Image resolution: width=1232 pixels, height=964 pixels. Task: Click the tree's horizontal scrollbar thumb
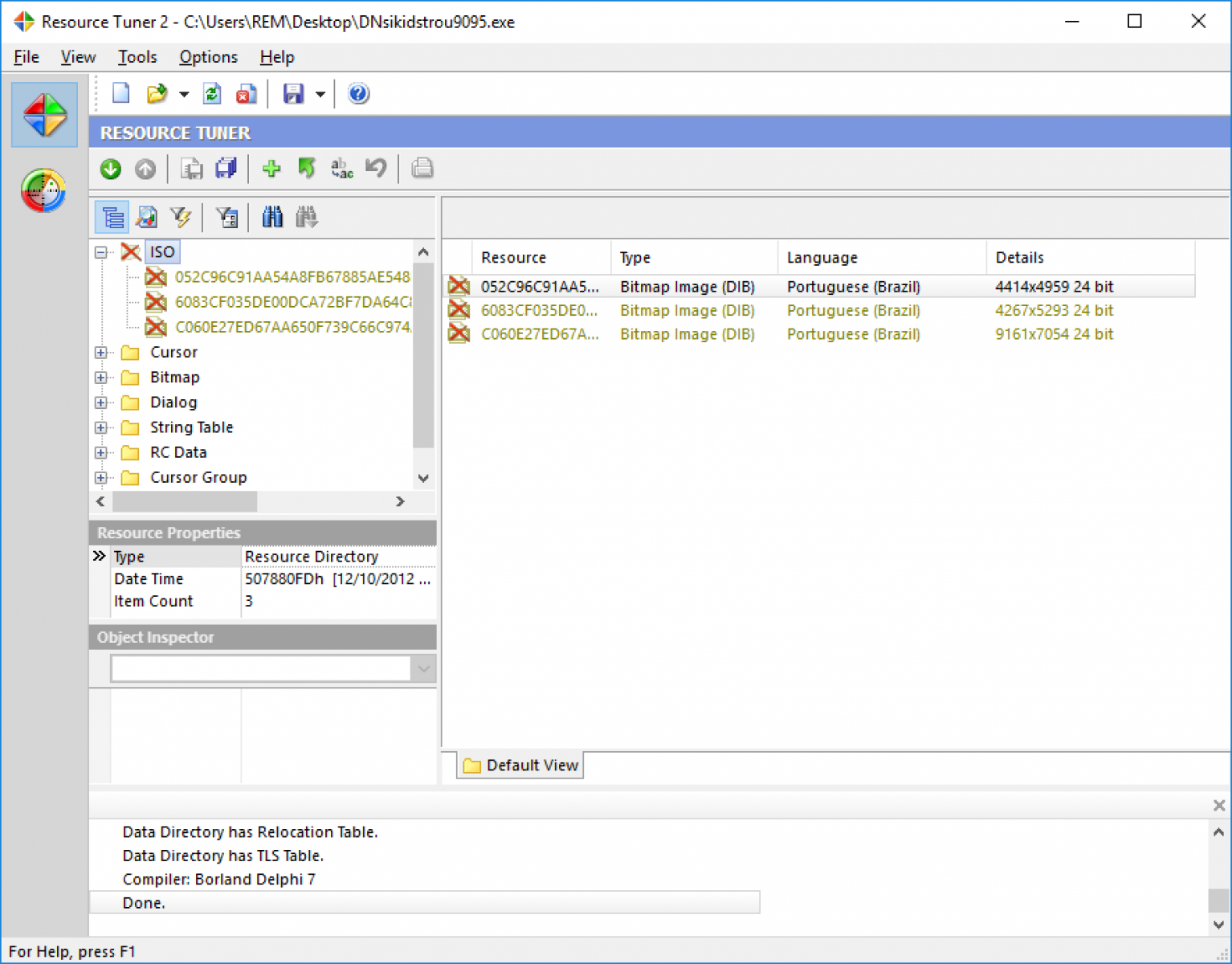tap(185, 502)
